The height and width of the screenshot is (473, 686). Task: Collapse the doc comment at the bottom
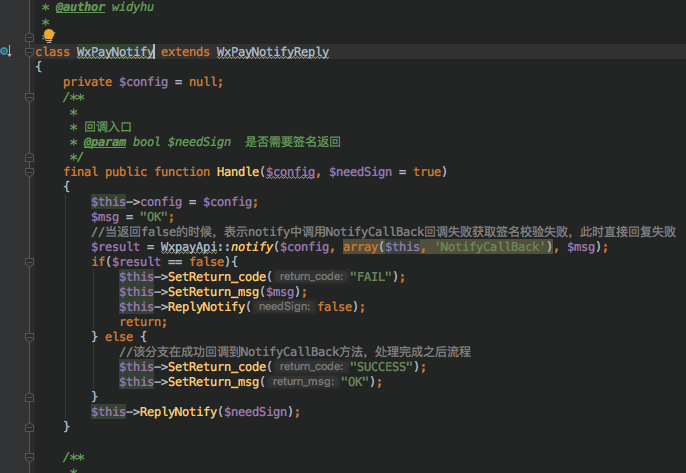(x=29, y=457)
